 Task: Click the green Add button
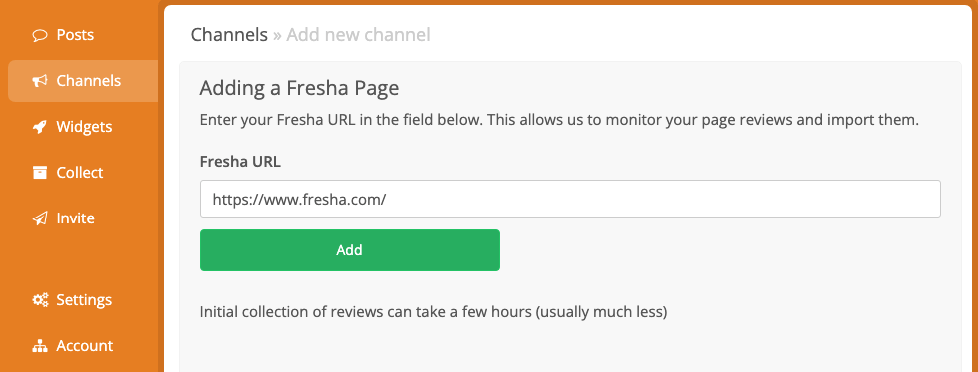pos(350,250)
